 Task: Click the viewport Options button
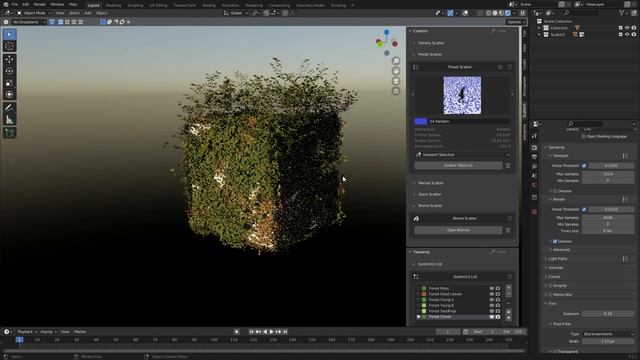tap(516, 22)
